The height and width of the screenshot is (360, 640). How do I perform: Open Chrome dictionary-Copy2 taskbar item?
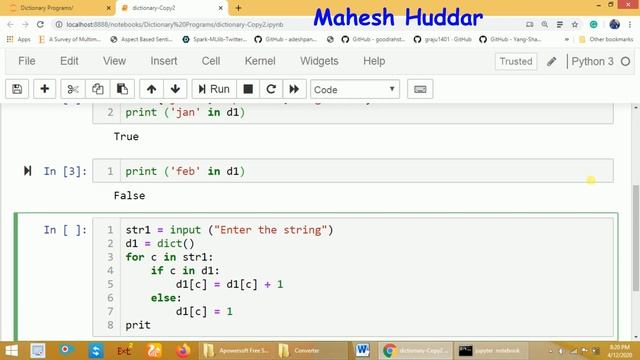click(415, 351)
